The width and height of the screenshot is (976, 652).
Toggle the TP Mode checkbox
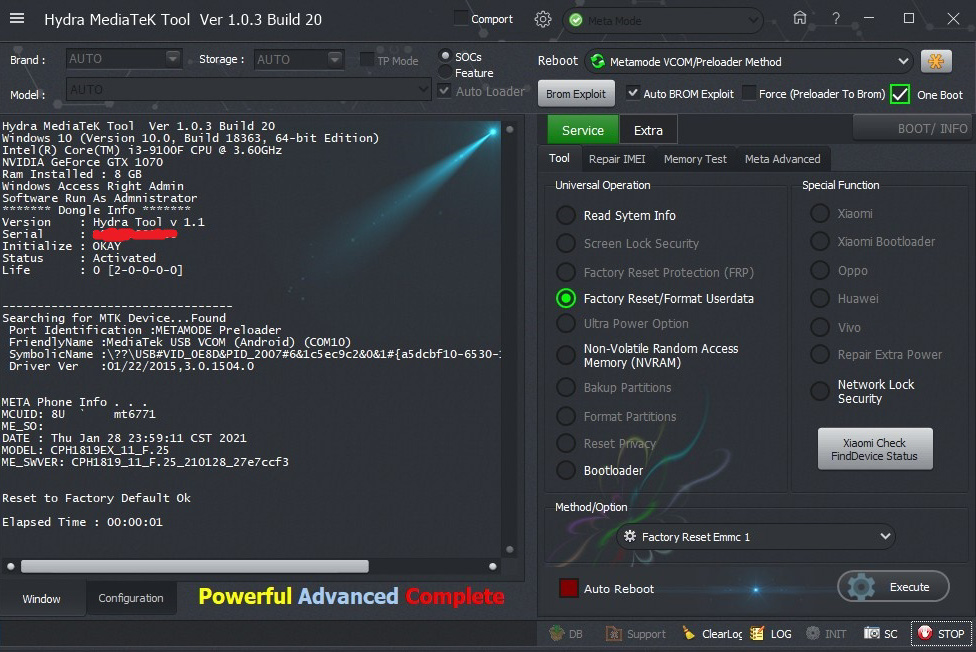[x=367, y=60]
